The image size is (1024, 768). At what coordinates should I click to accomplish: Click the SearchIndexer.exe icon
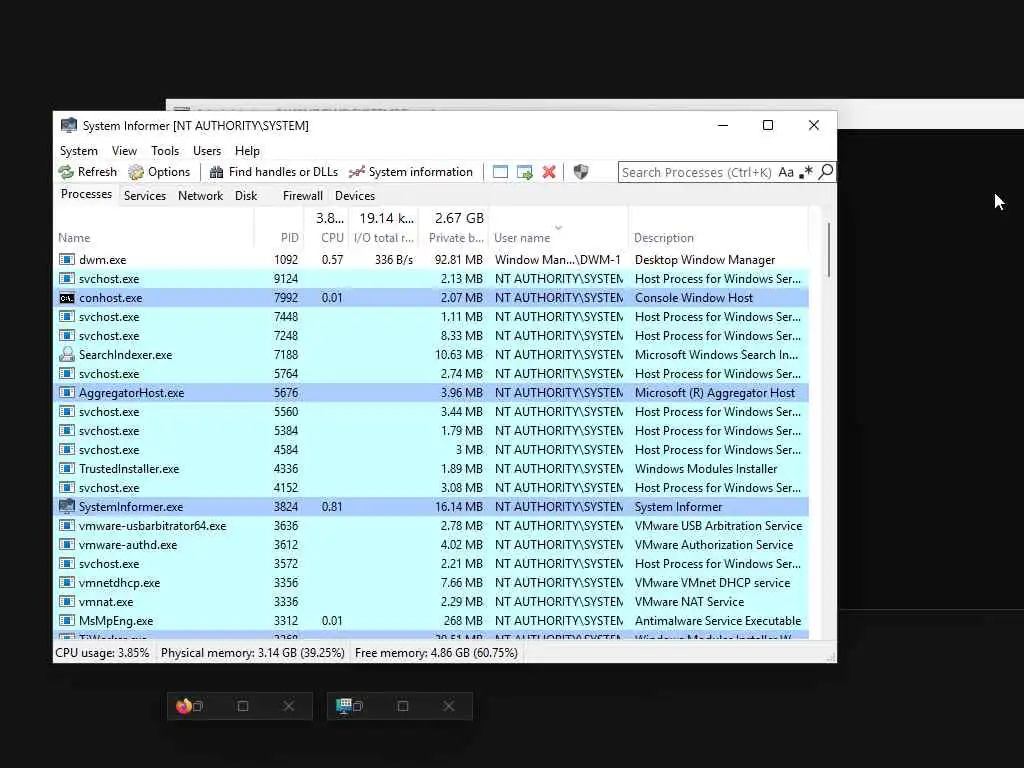(x=67, y=355)
